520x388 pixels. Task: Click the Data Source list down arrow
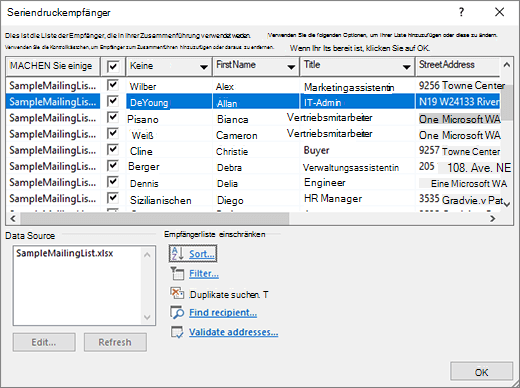click(147, 317)
